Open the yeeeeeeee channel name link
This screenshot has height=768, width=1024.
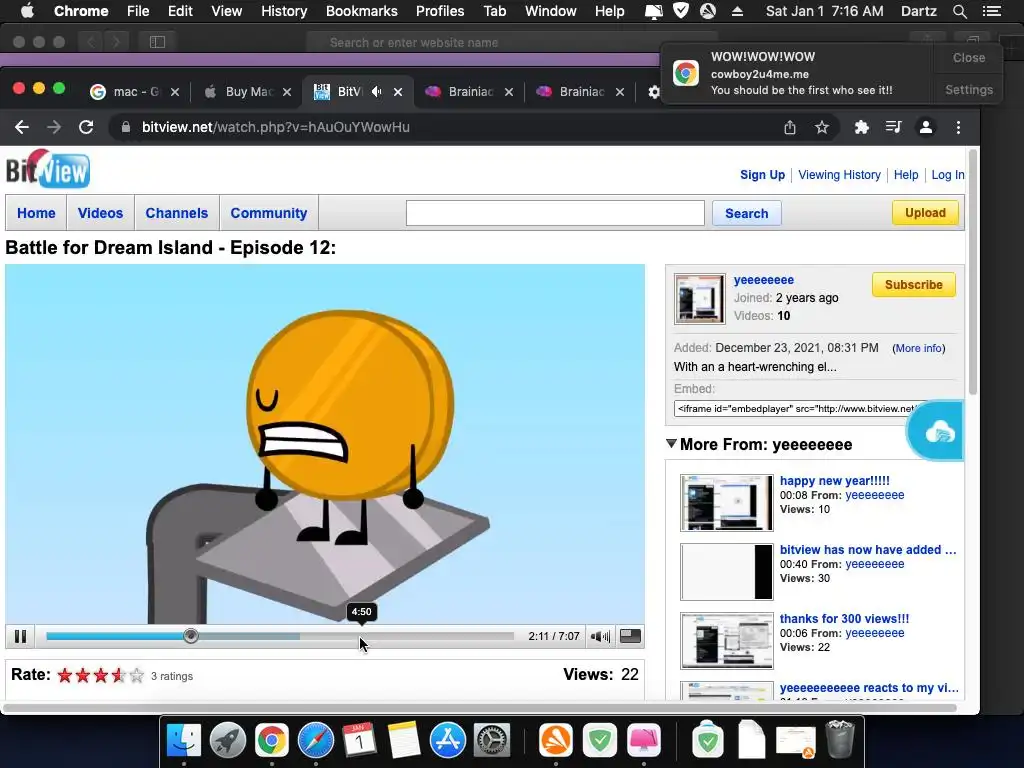(763, 280)
